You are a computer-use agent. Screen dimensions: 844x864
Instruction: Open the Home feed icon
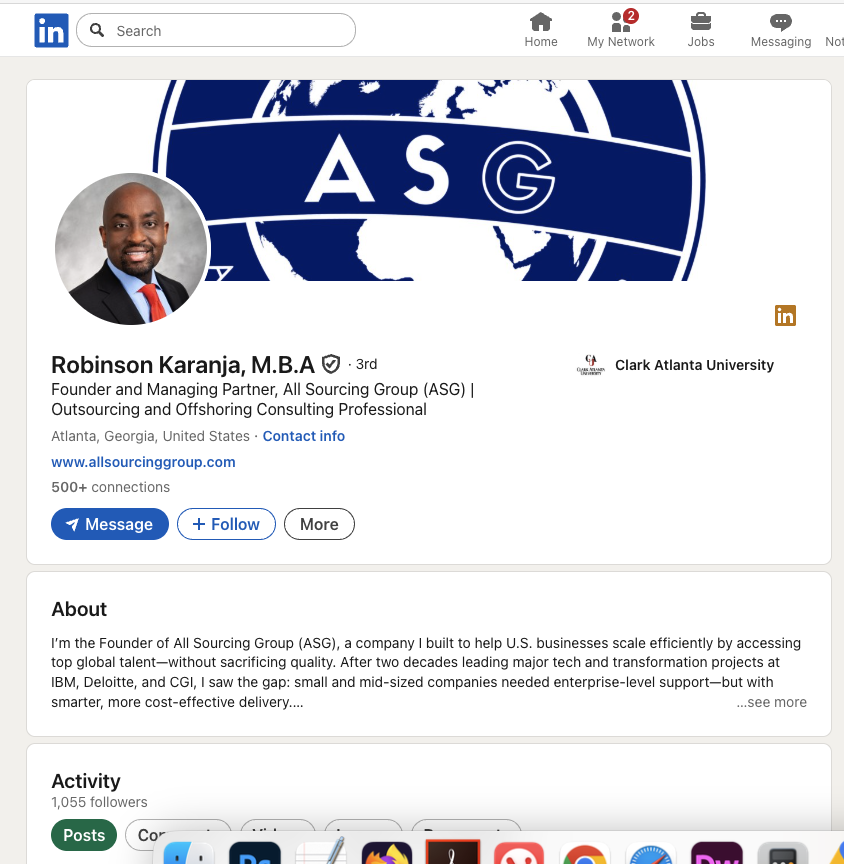click(540, 22)
